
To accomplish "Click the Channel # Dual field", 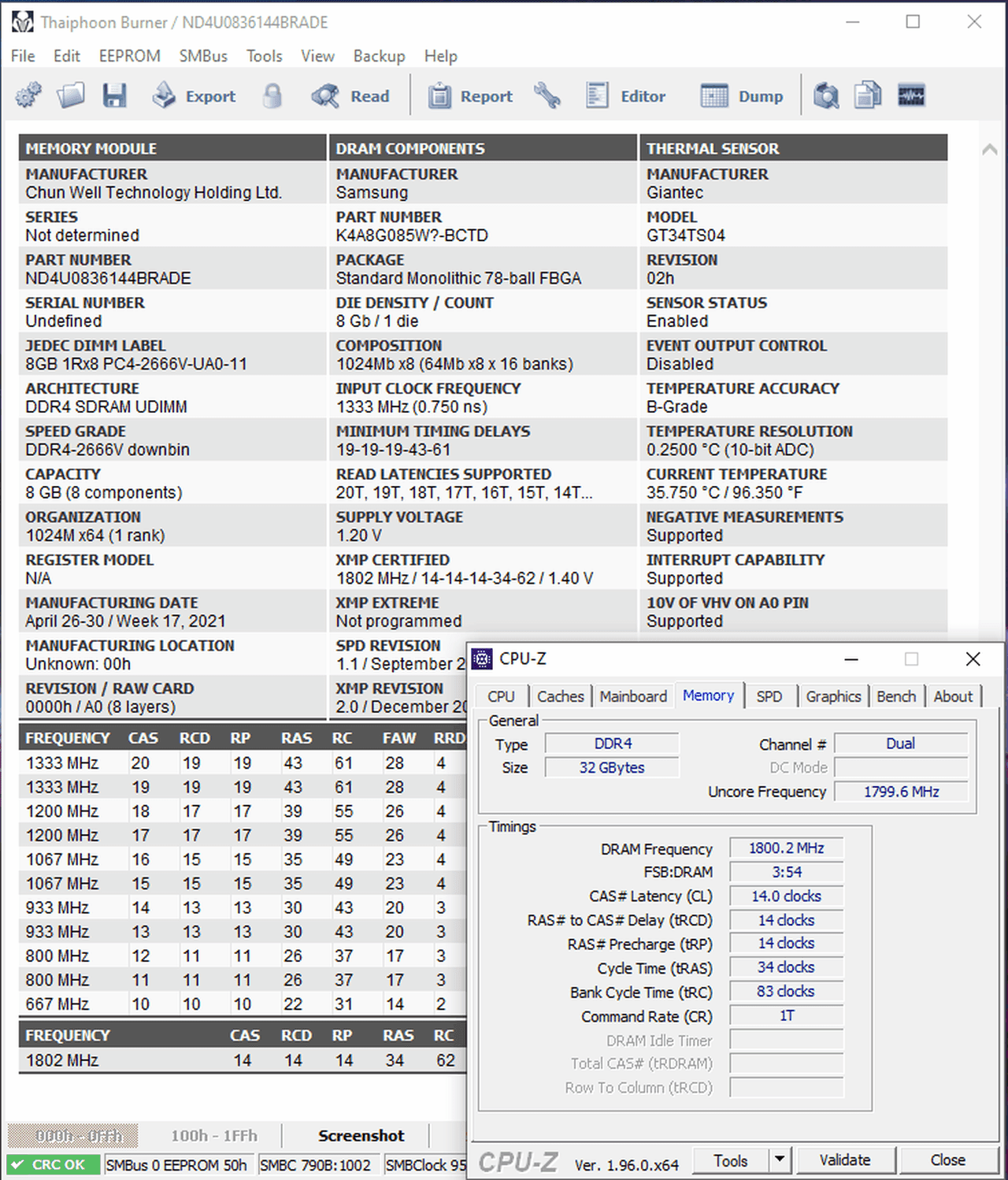I will coord(901,744).
